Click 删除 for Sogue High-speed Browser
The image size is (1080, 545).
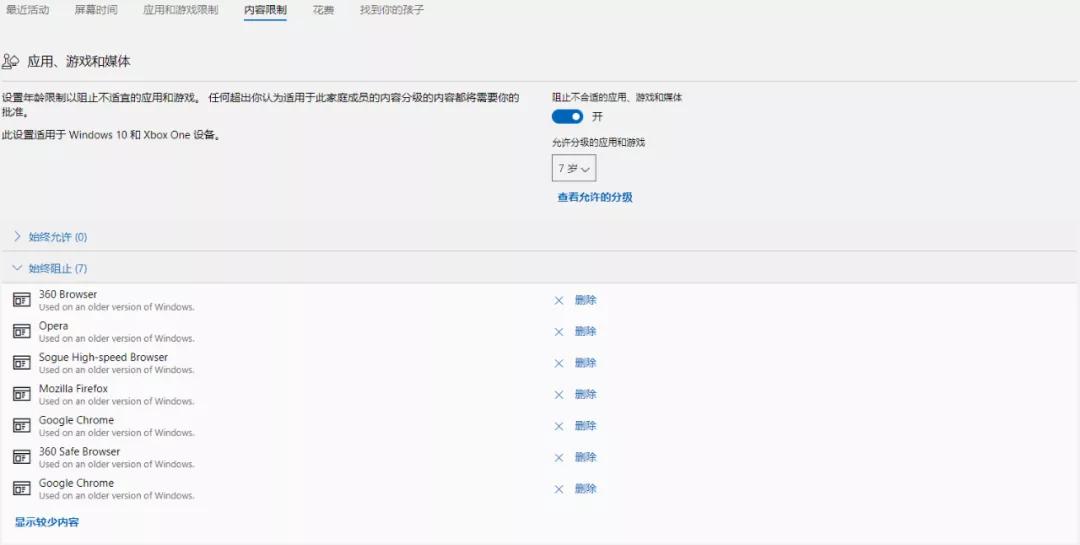585,363
